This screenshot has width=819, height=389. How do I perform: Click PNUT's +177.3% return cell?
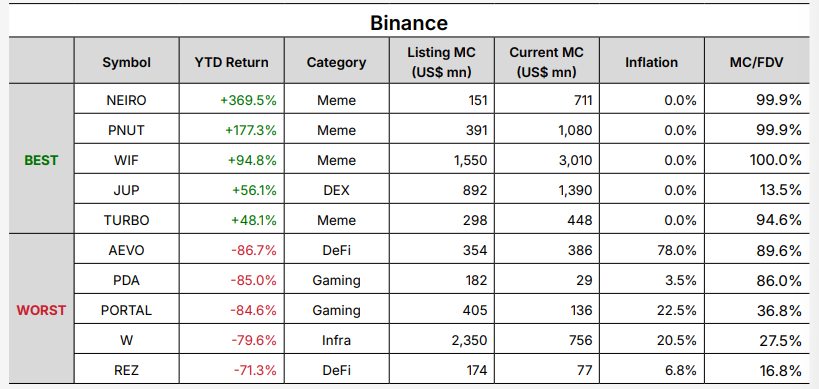[232, 130]
